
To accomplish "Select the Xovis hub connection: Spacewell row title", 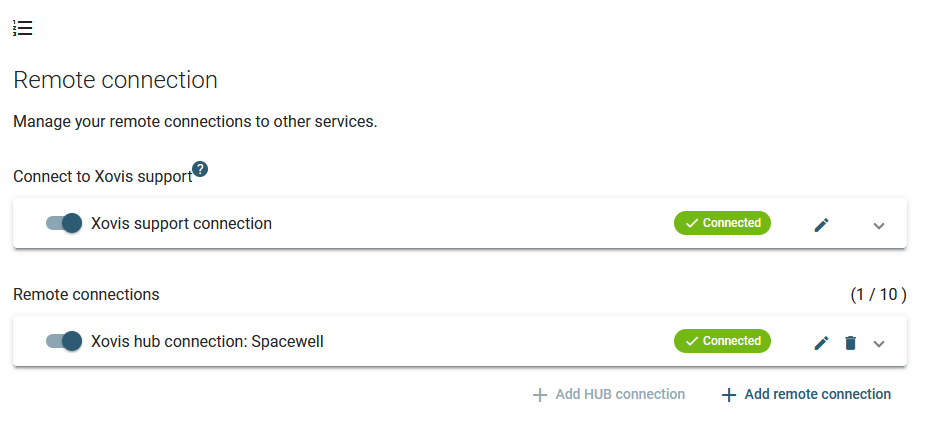I will tap(207, 342).
